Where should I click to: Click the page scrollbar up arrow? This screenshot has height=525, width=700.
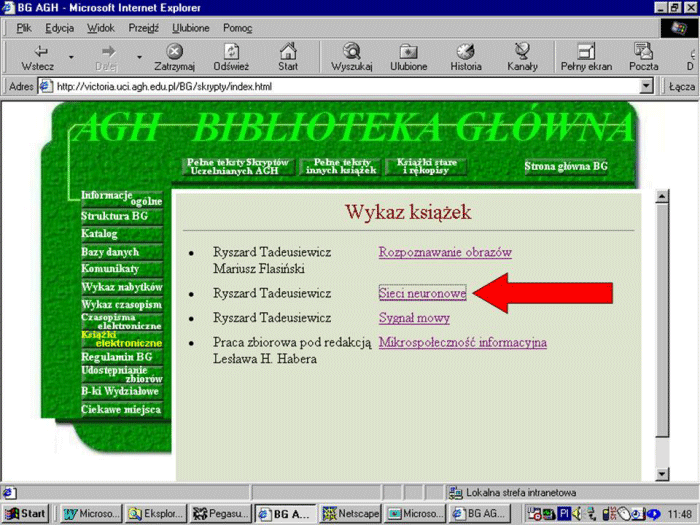pyautogui.click(x=662, y=196)
